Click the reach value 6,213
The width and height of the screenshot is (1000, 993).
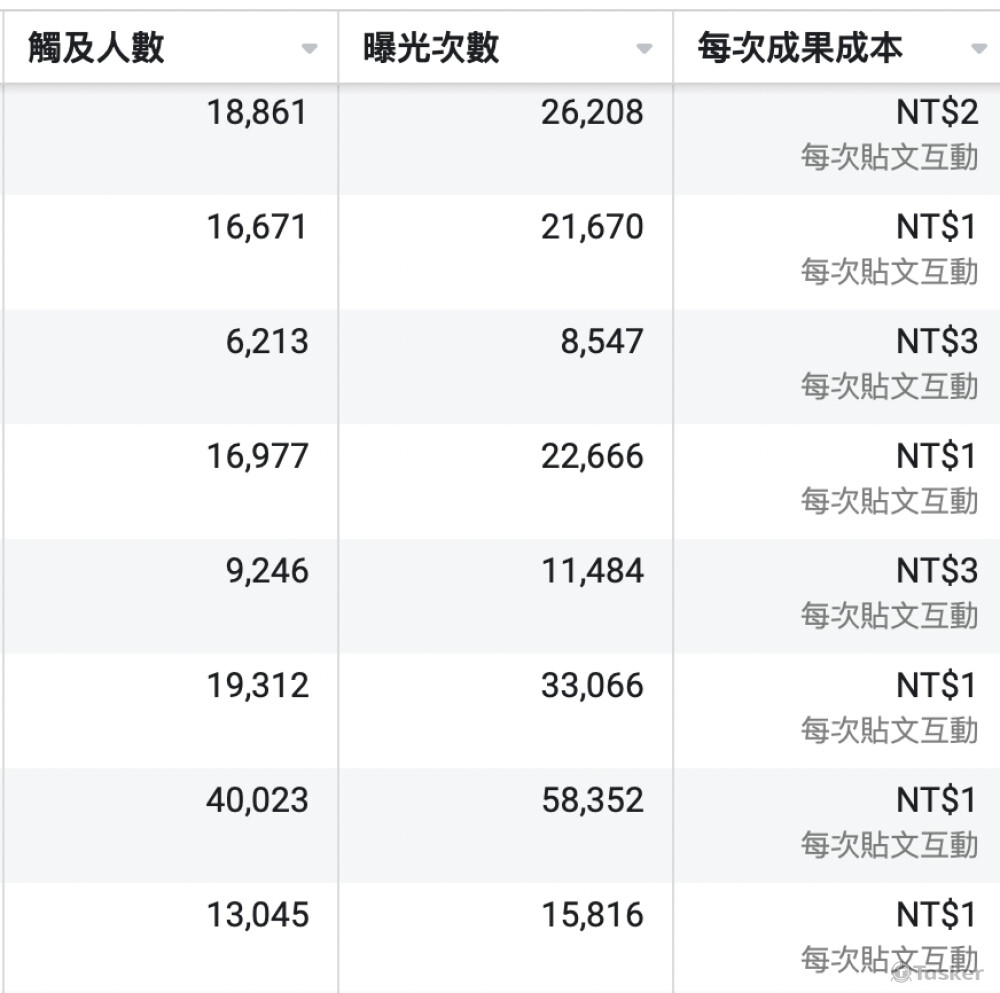click(266, 342)
